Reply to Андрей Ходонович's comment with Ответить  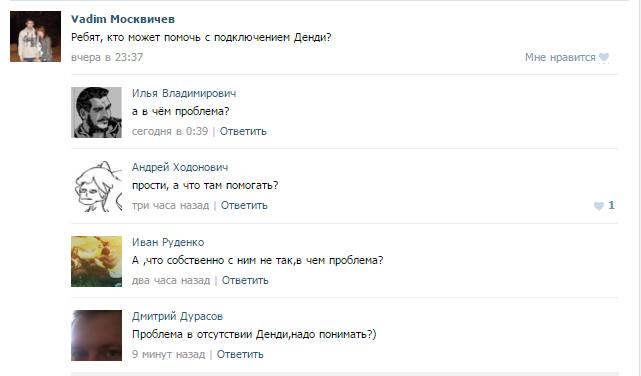[x=244, y=205]
